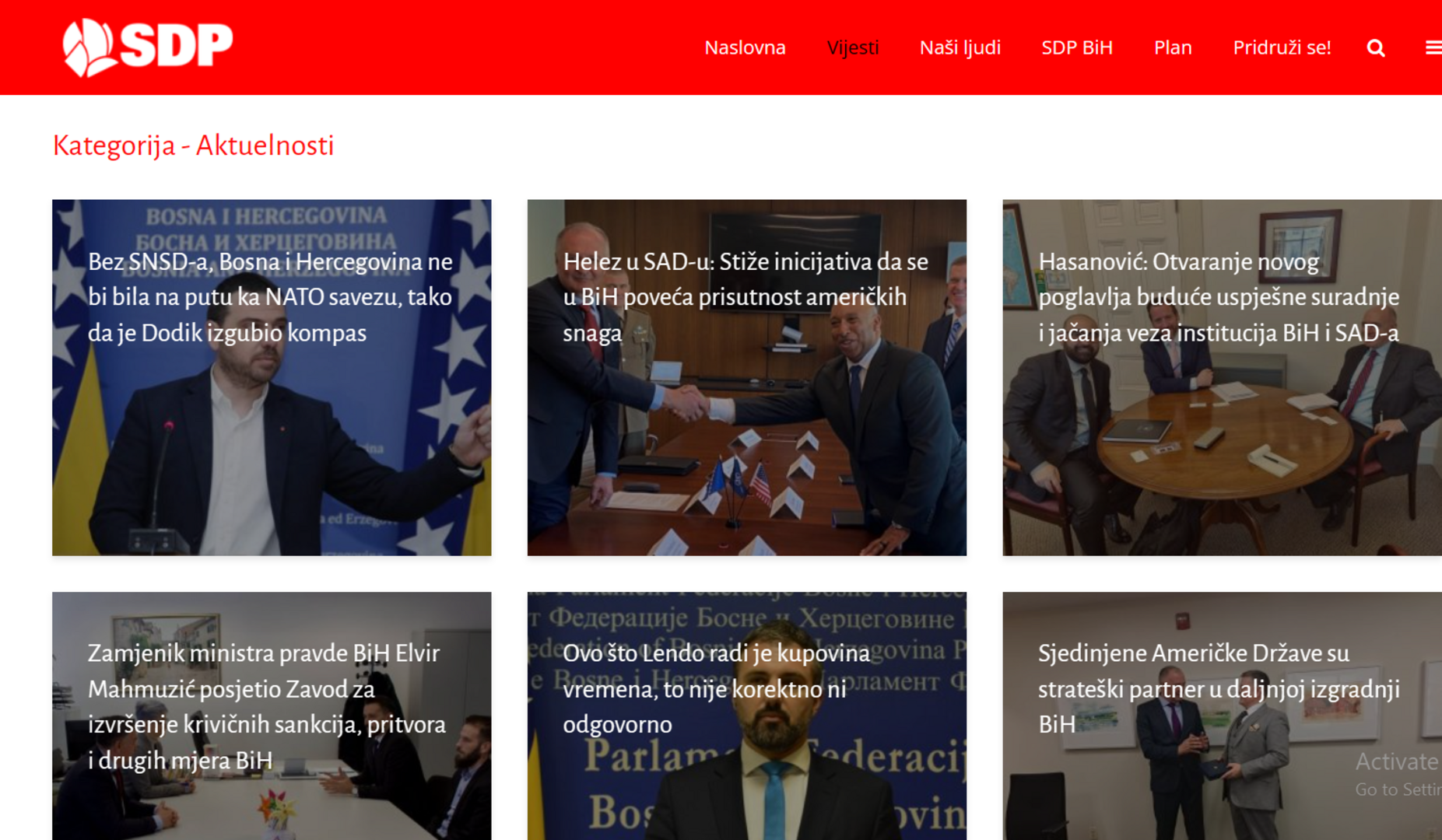The height and width of the screenshot is (840, 1442).
Task: Open the hamburger menu icon
Action: coord(1433,48)
